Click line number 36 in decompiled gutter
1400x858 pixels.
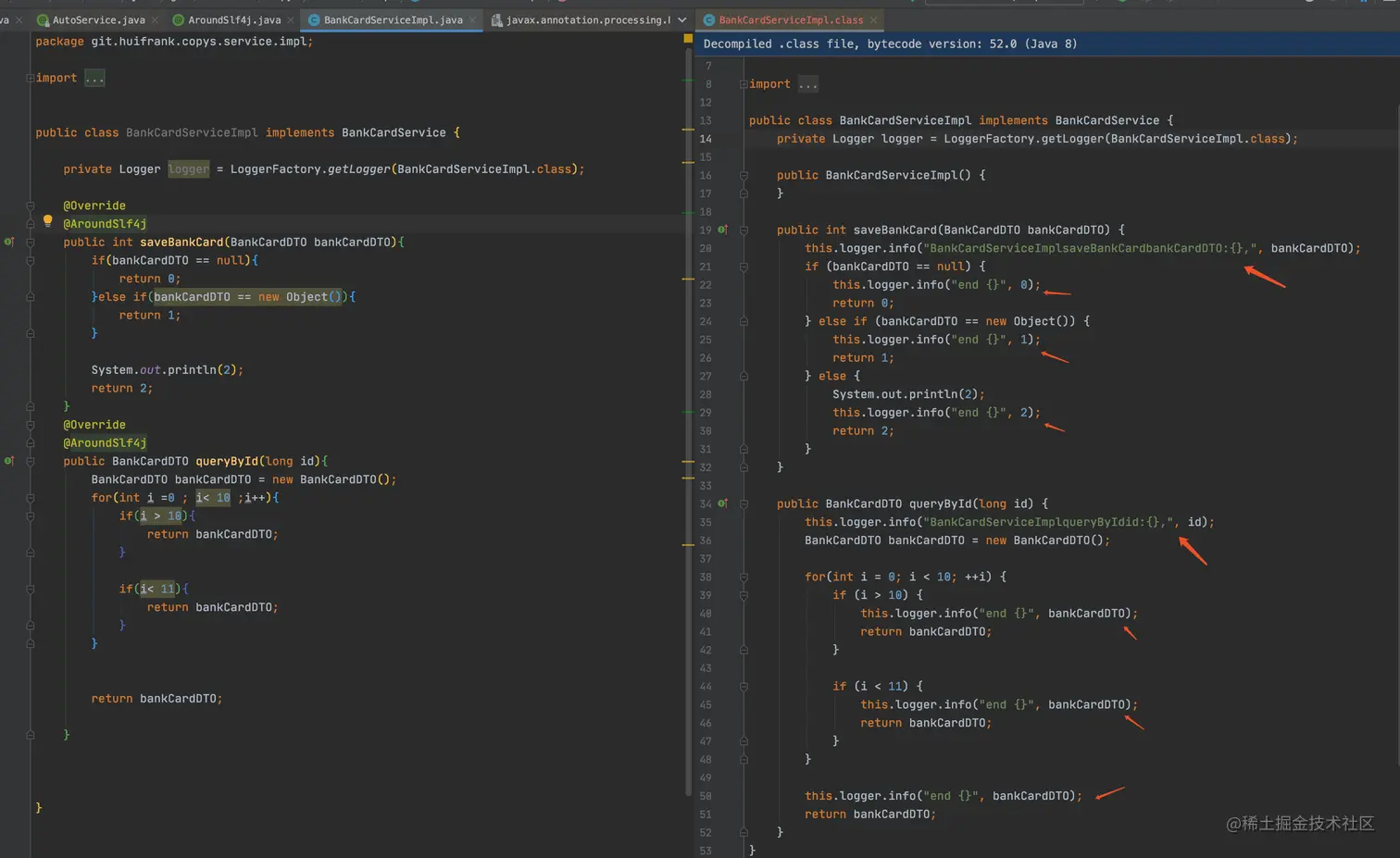point(706,541)
